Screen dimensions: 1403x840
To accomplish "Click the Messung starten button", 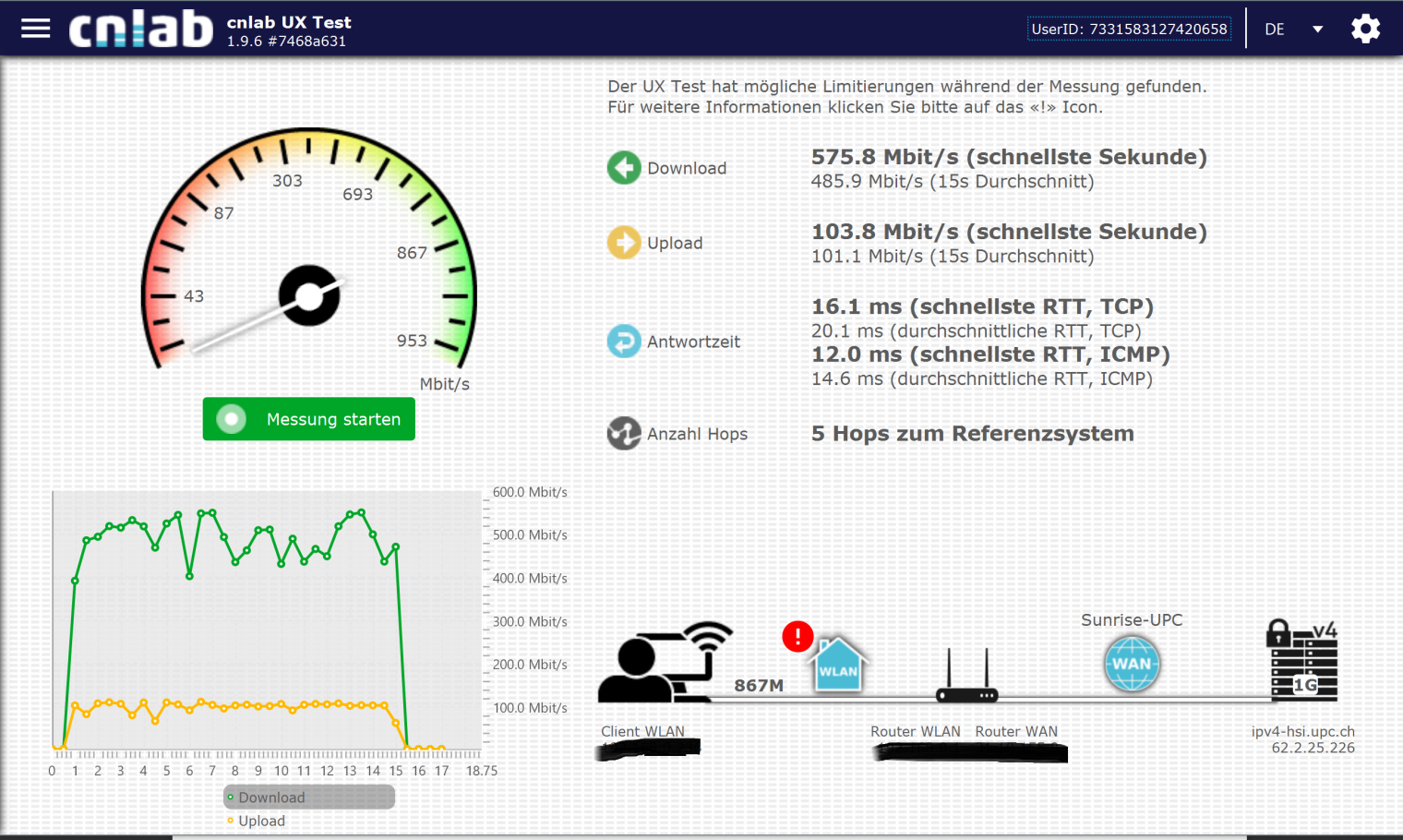I will click(x=308, y=419).
